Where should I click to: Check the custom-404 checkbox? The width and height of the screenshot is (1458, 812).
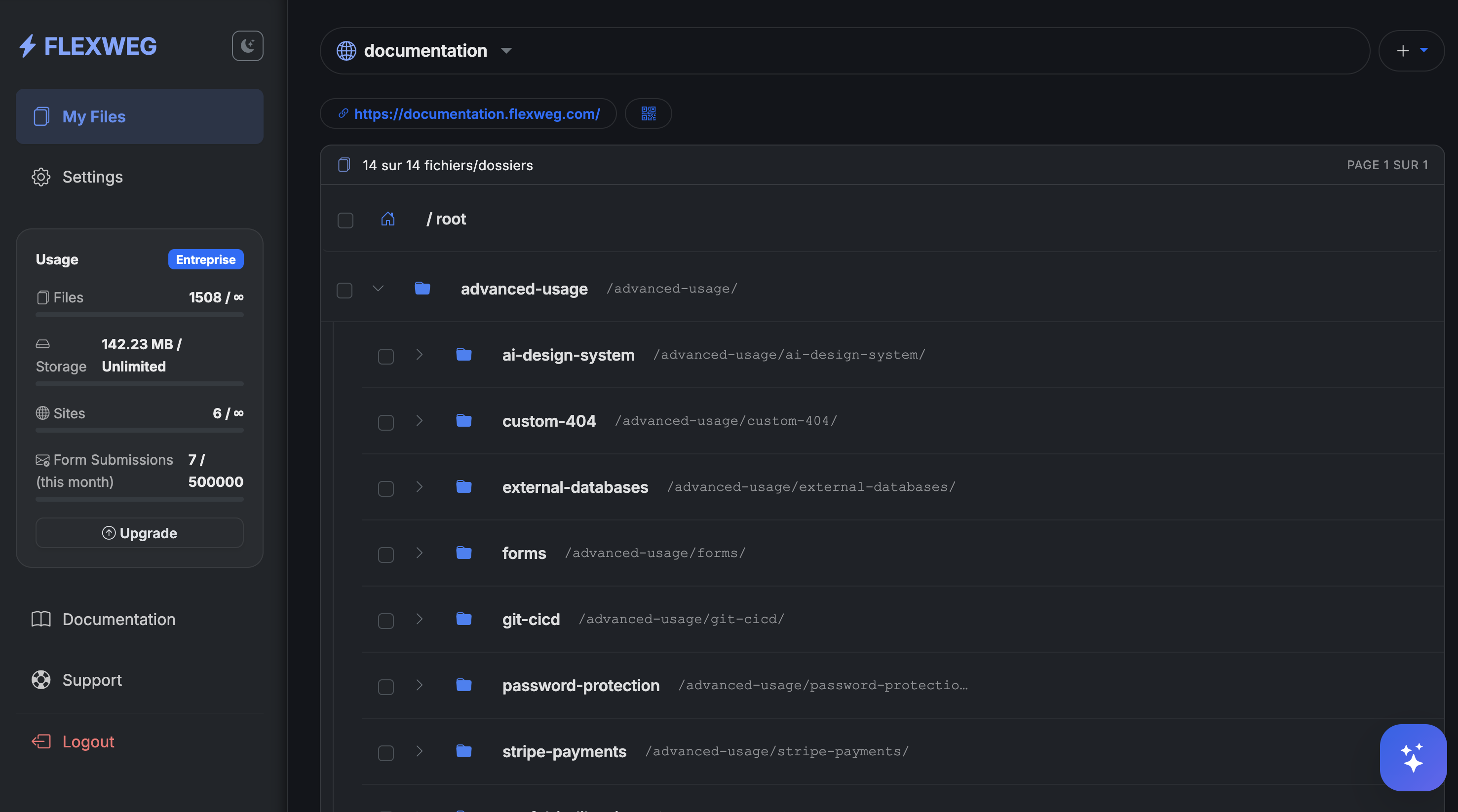pyautogui.click(x=386, y=423)
